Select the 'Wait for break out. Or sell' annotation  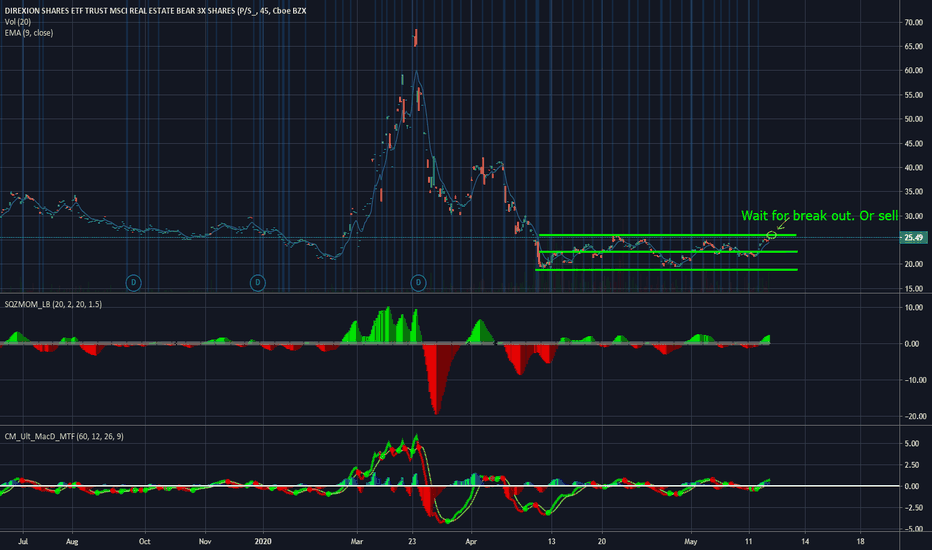click(819, 215)
